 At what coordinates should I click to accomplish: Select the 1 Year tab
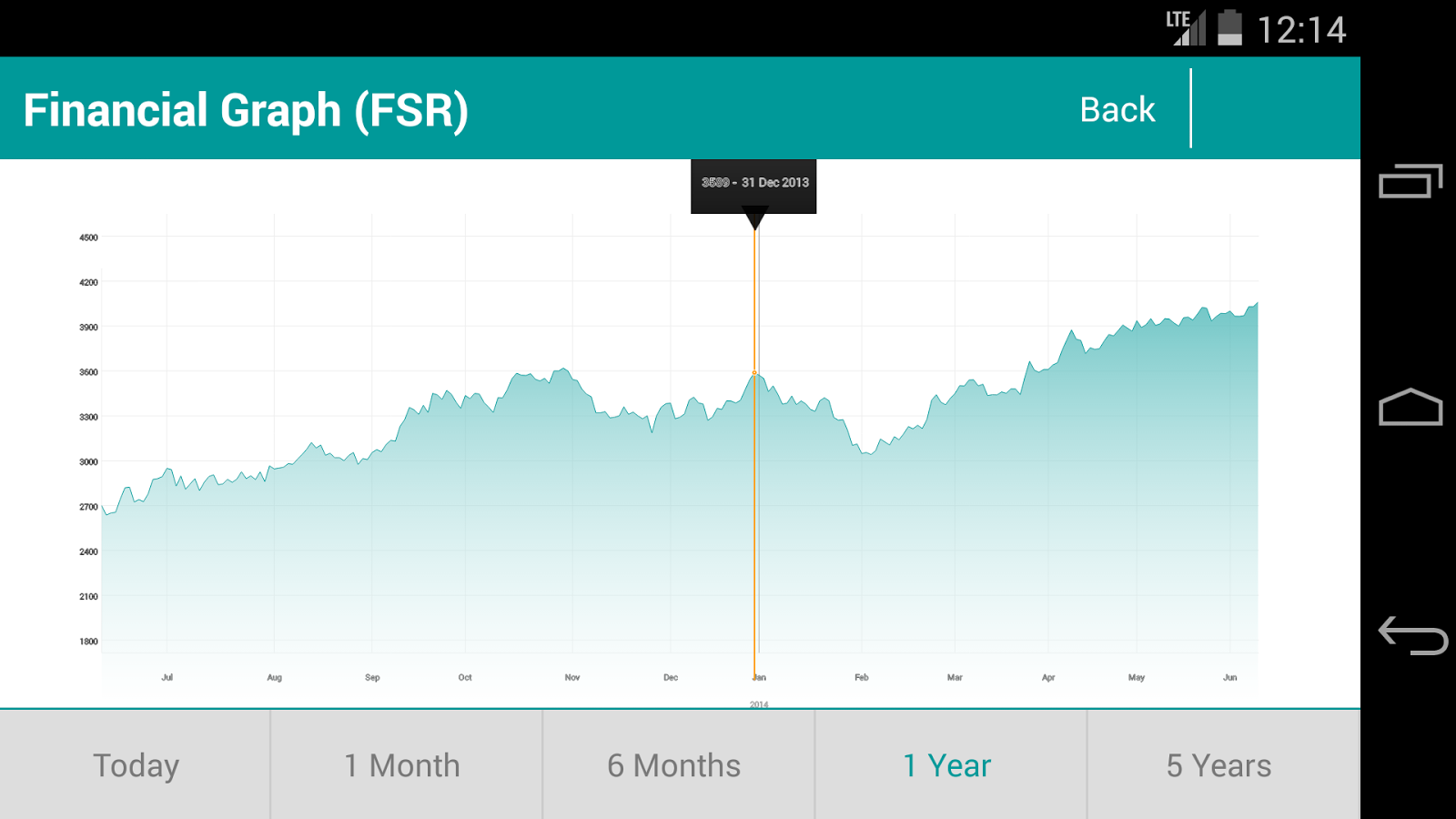(x=946, y=765)
